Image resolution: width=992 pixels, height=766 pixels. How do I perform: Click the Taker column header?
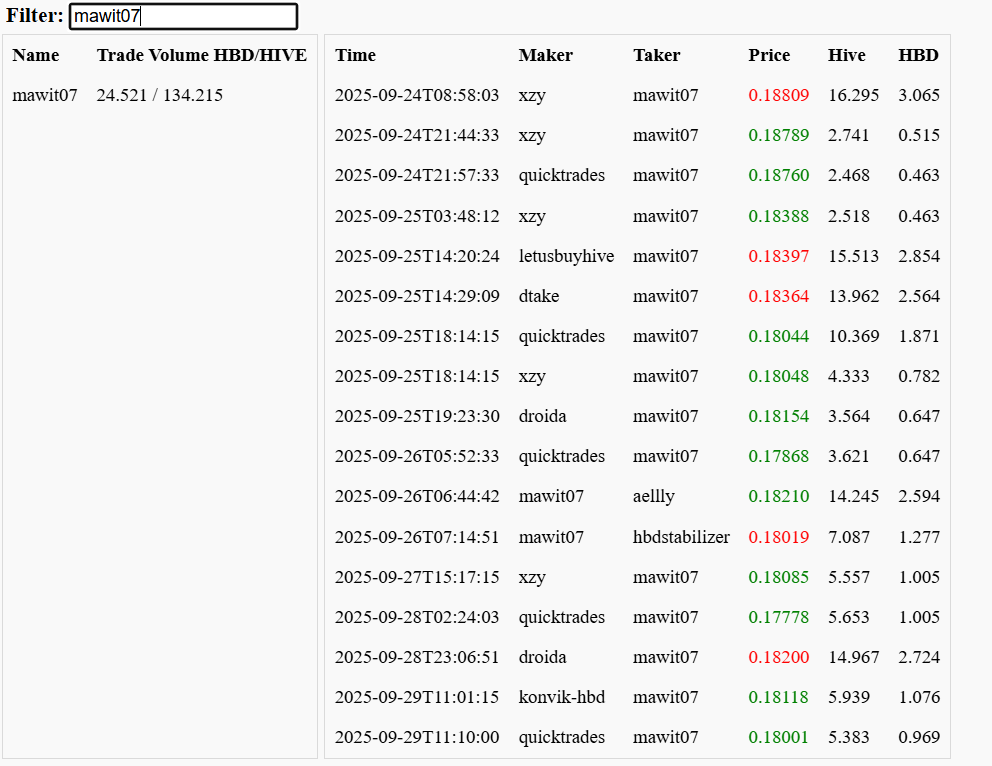click(656, 55)
